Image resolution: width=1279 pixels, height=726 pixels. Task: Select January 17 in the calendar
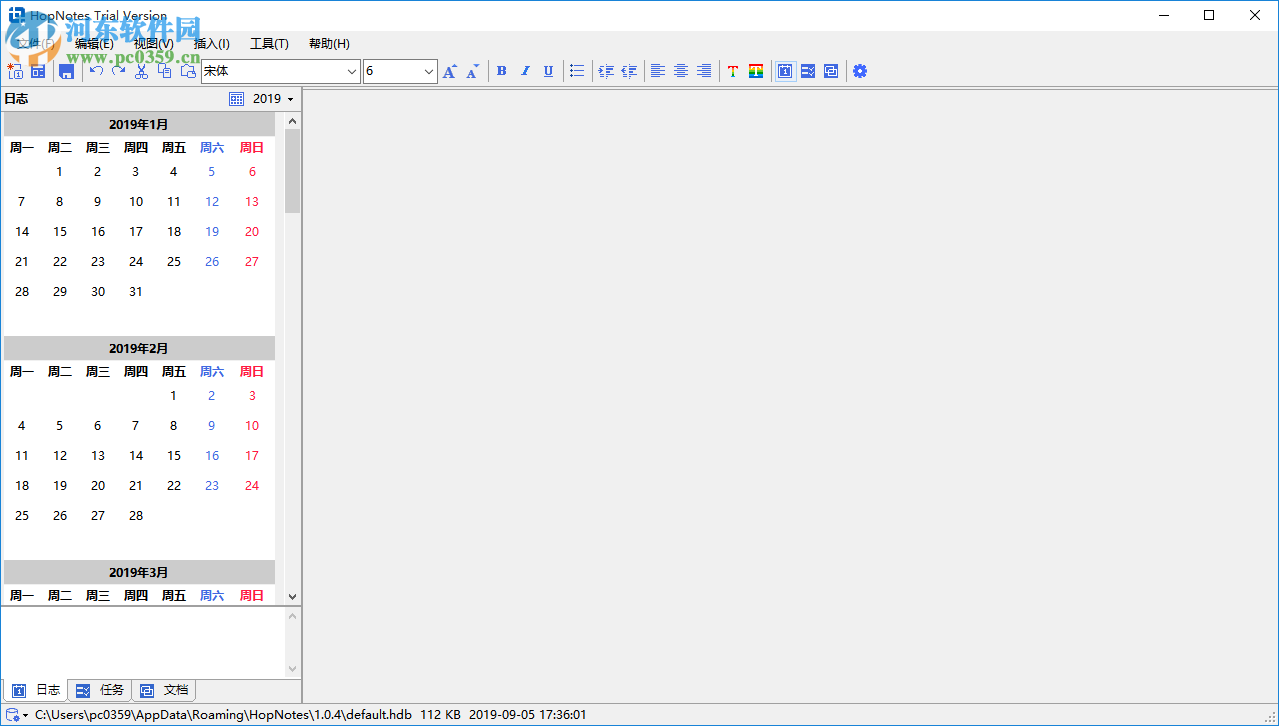(x=136, y=232)
